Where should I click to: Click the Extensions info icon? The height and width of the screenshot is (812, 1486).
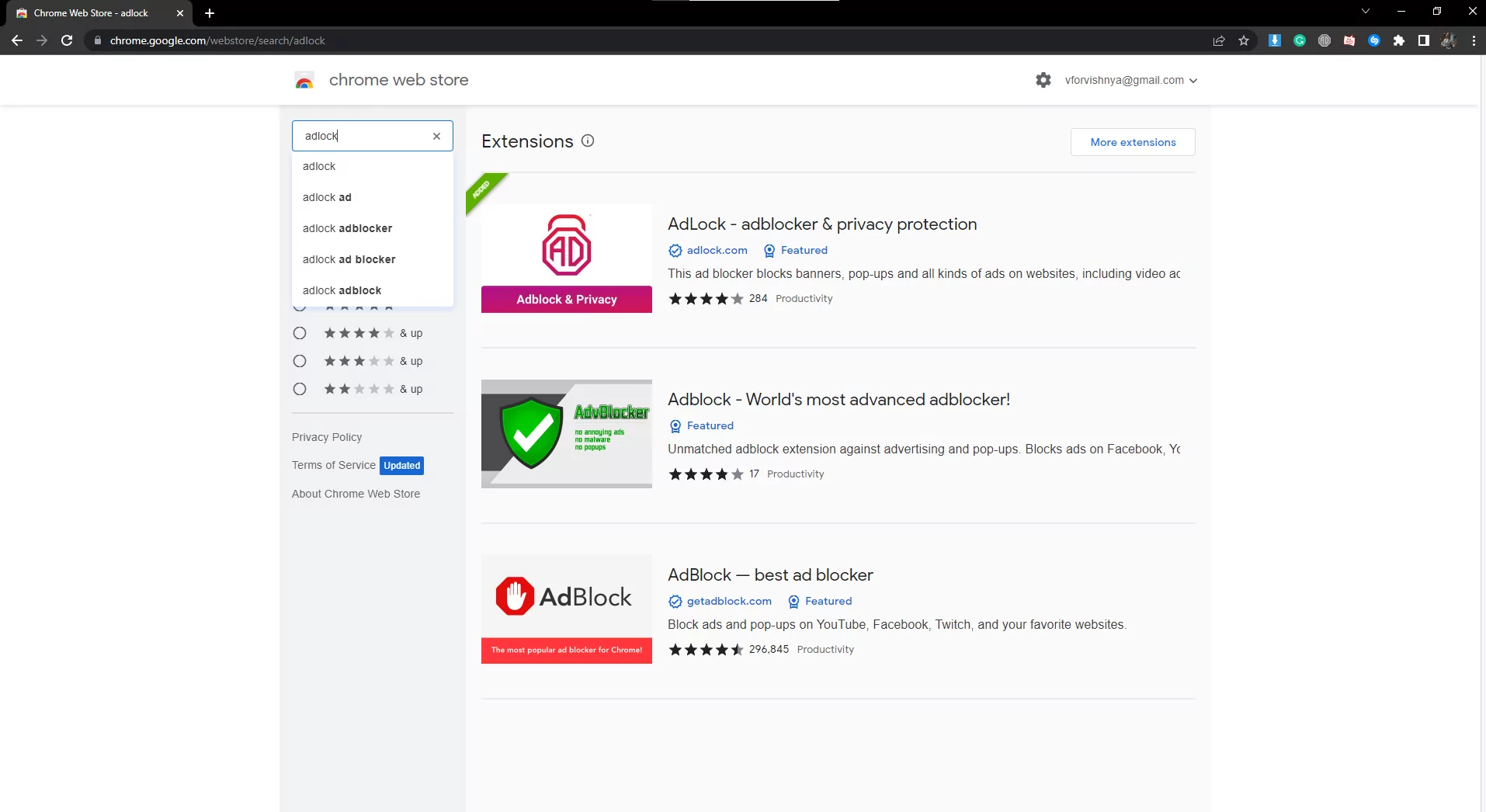coord(588,141)
